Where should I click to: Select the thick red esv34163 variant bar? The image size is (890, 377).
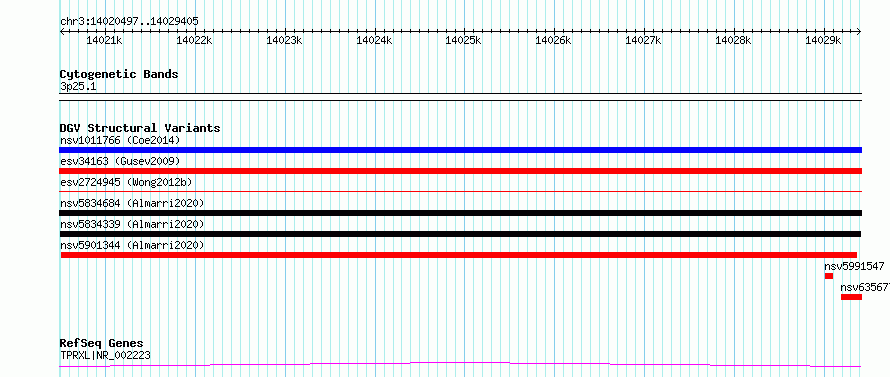[x=460, y=171]
